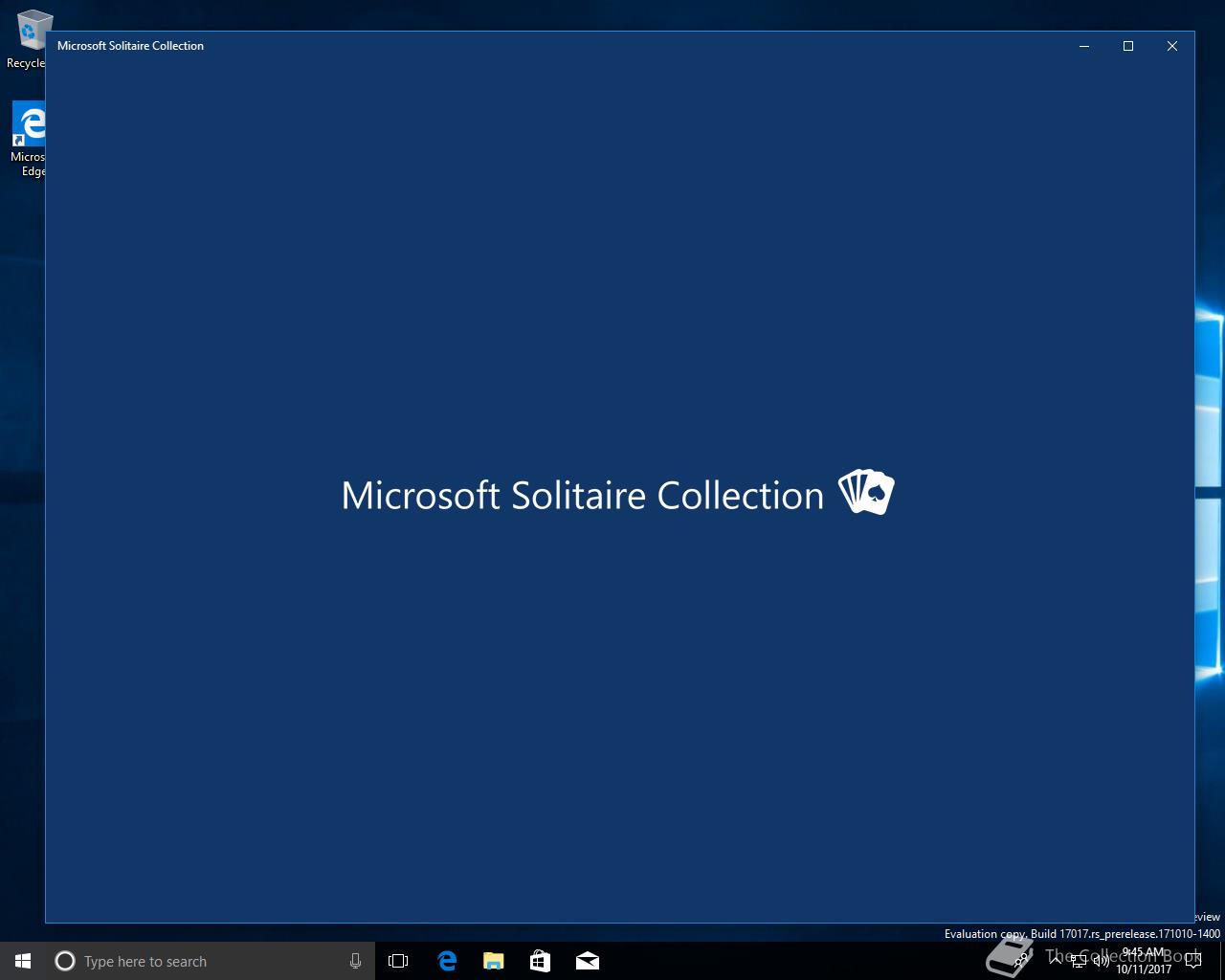Image resolution: width=1225 pixels, height=980 pixels.
Task: Activate the microphone voice search icon
Action: point(355,961)
